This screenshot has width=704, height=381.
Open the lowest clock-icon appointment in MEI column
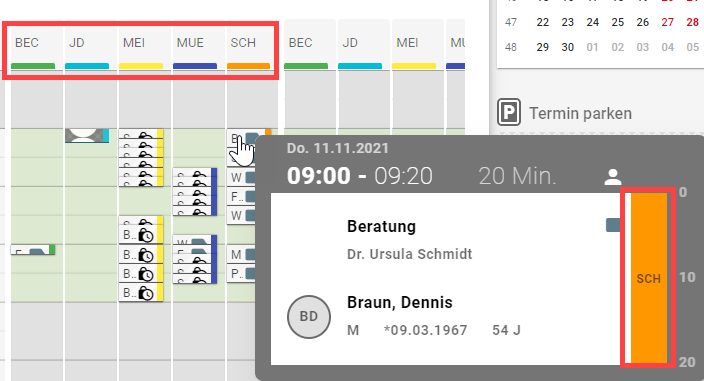click(141, 293)
